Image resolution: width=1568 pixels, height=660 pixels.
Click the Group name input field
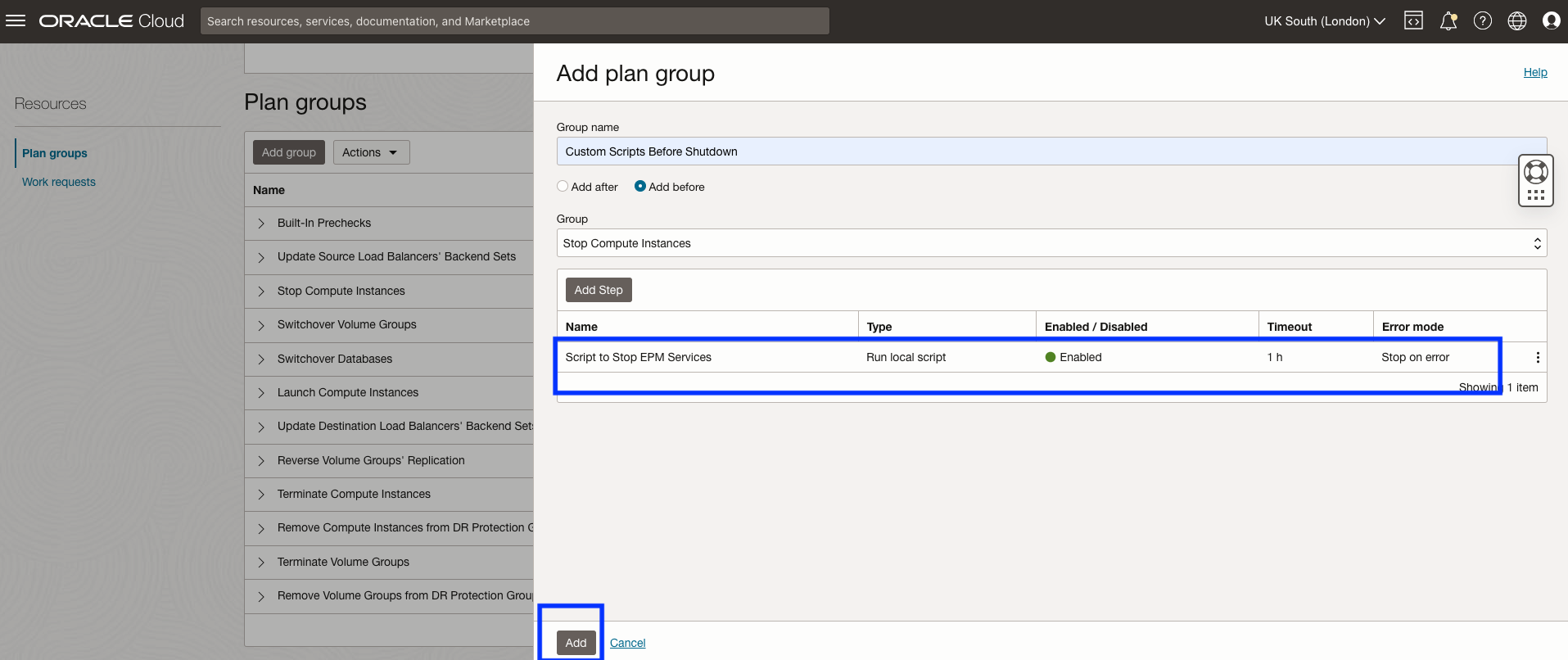pos(1051,151)
